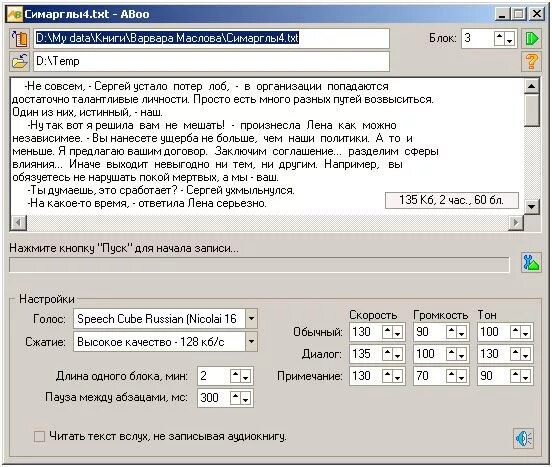
Task: Increase the Блок number with up arrow
Action: [500, 38]
